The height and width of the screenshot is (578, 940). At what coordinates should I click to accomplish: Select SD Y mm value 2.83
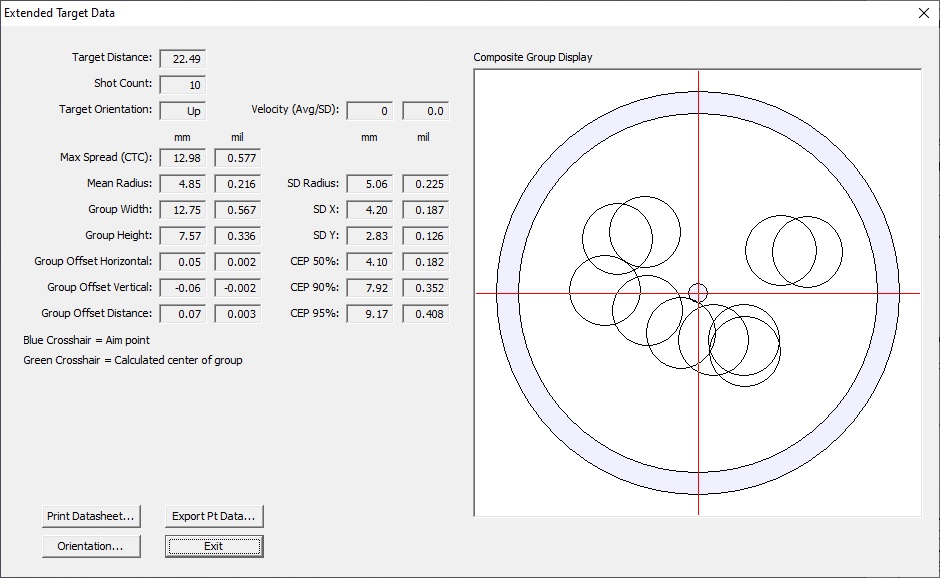(x=369, y=236)
